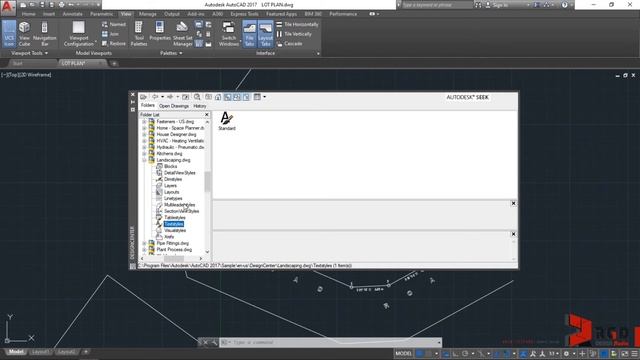
Task: Click the Search icon in DesignCenter
Action: tap(197, 97)
